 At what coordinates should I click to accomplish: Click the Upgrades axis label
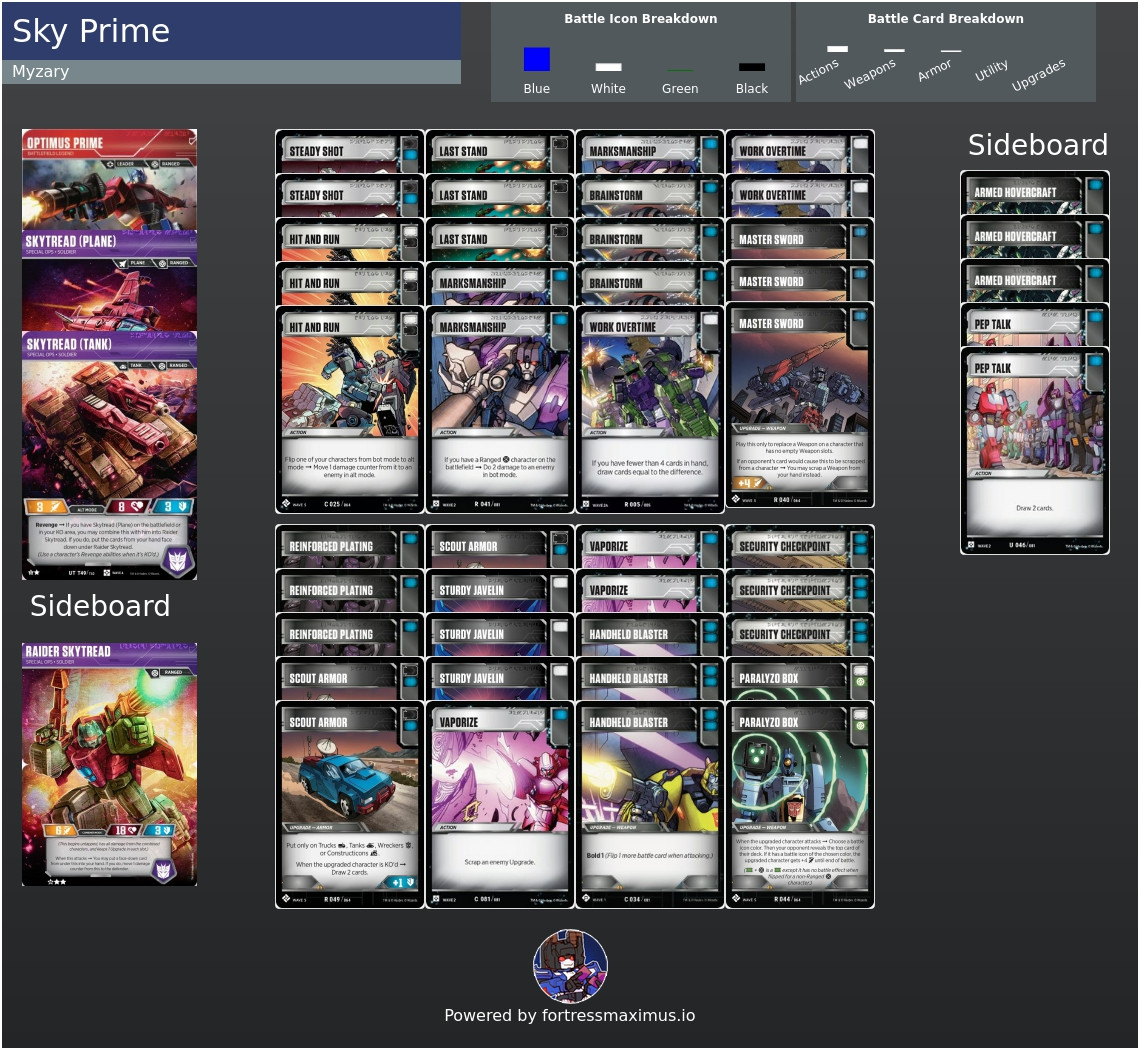tap(1038, 75)
